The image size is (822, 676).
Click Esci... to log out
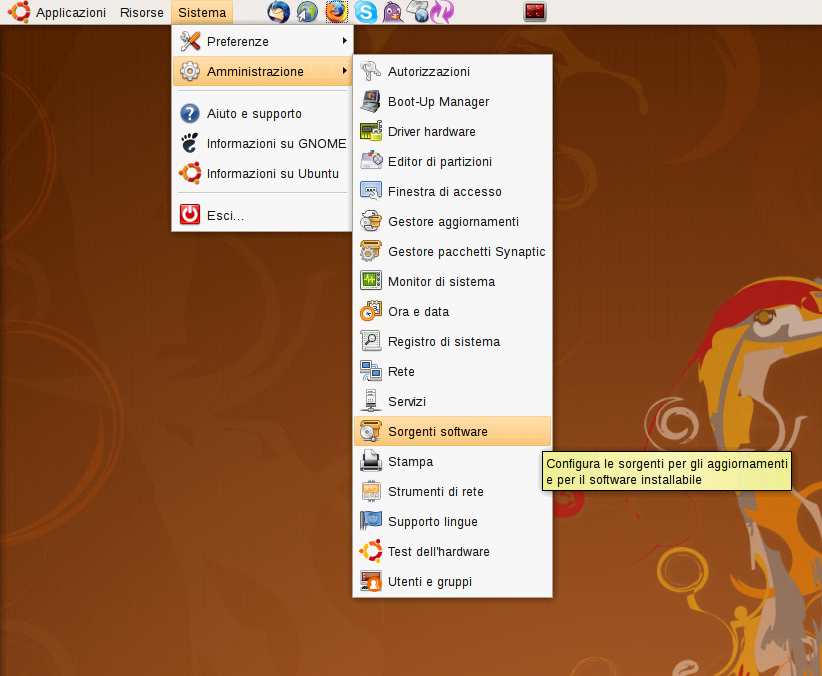225,215
